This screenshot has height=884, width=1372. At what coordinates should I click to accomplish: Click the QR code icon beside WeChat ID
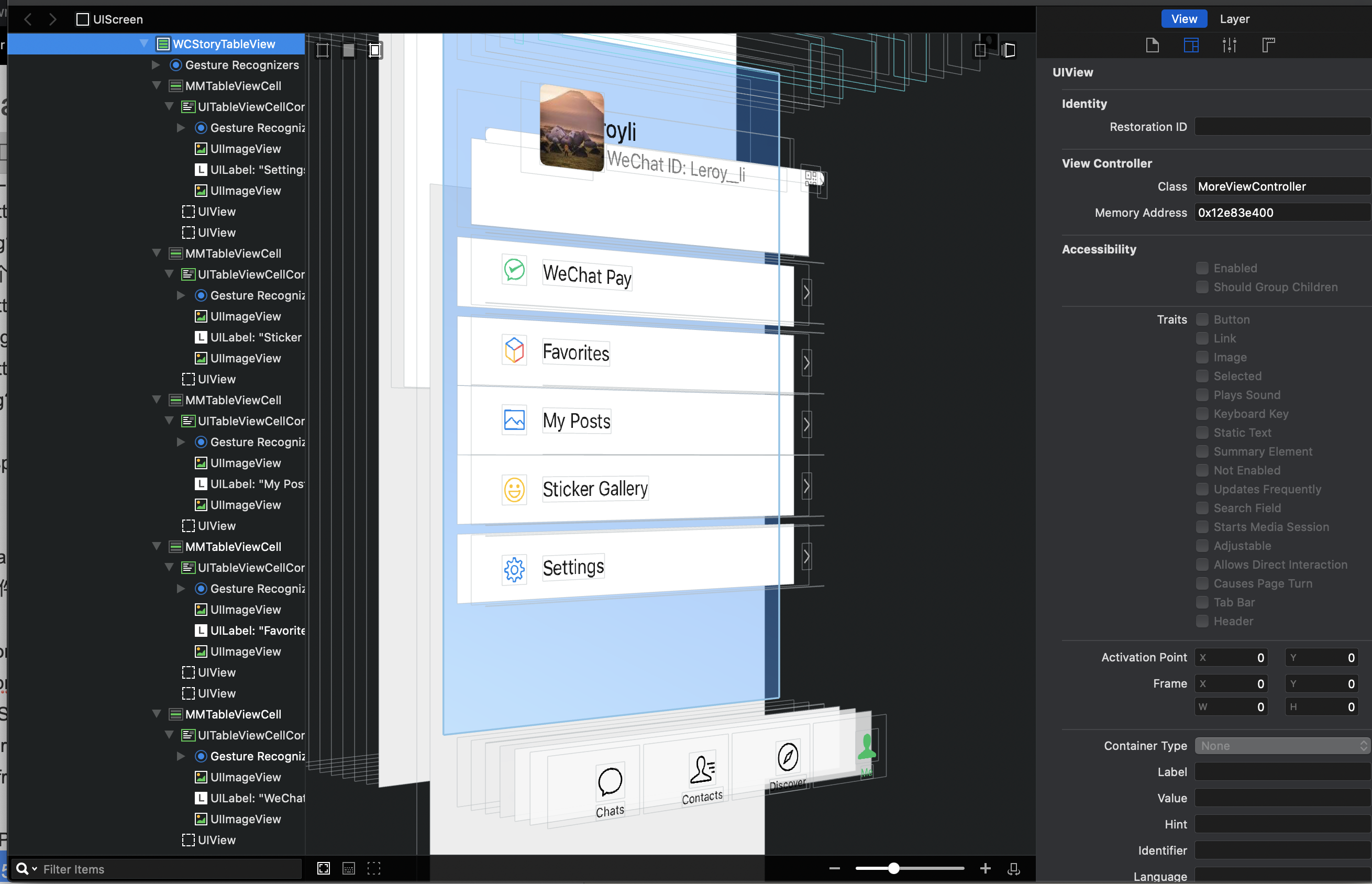click(x=811, y=179)
